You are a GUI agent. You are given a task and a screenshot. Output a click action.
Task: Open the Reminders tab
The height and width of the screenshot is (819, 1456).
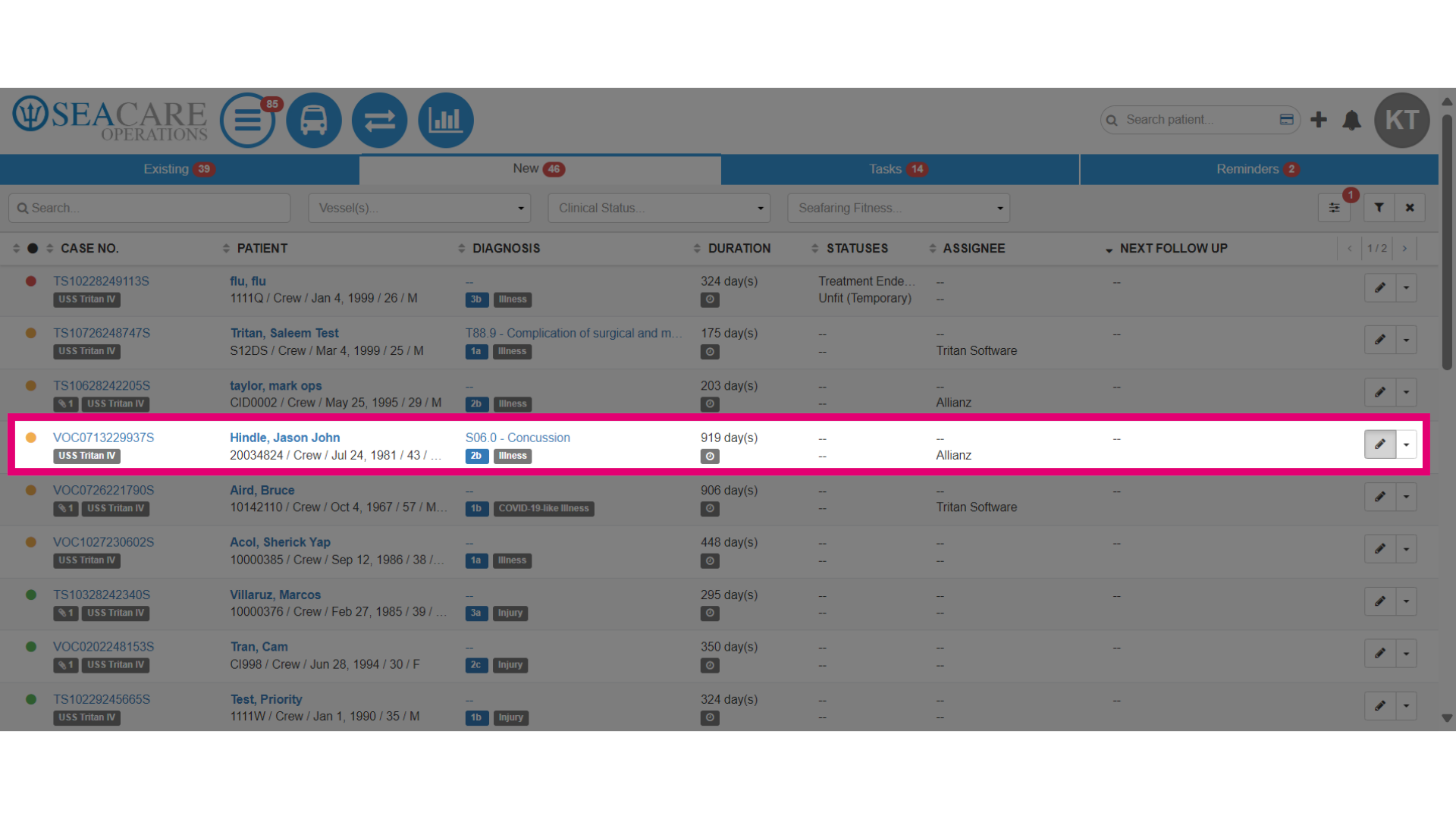[1259, 169]
